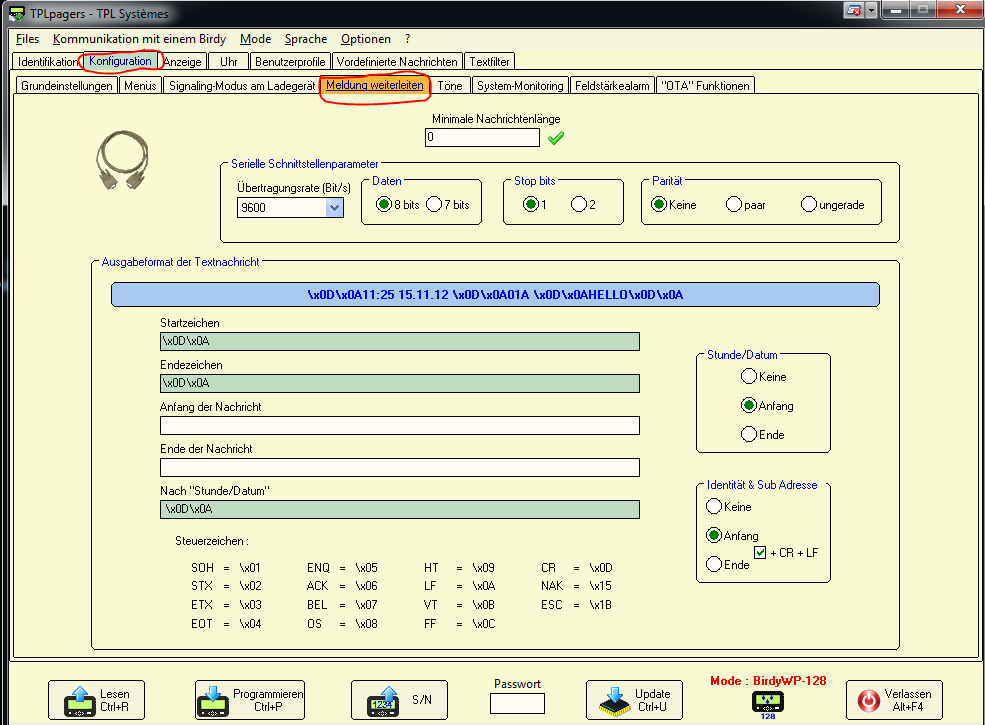The image size is (985, 725).
Task: Click the Lesen read pager icon button
Action: [96, 700]
